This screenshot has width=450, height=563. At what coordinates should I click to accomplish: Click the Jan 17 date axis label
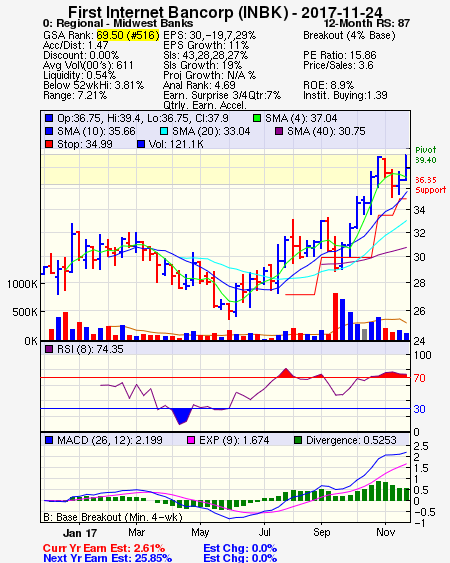(x=80, y=533)
